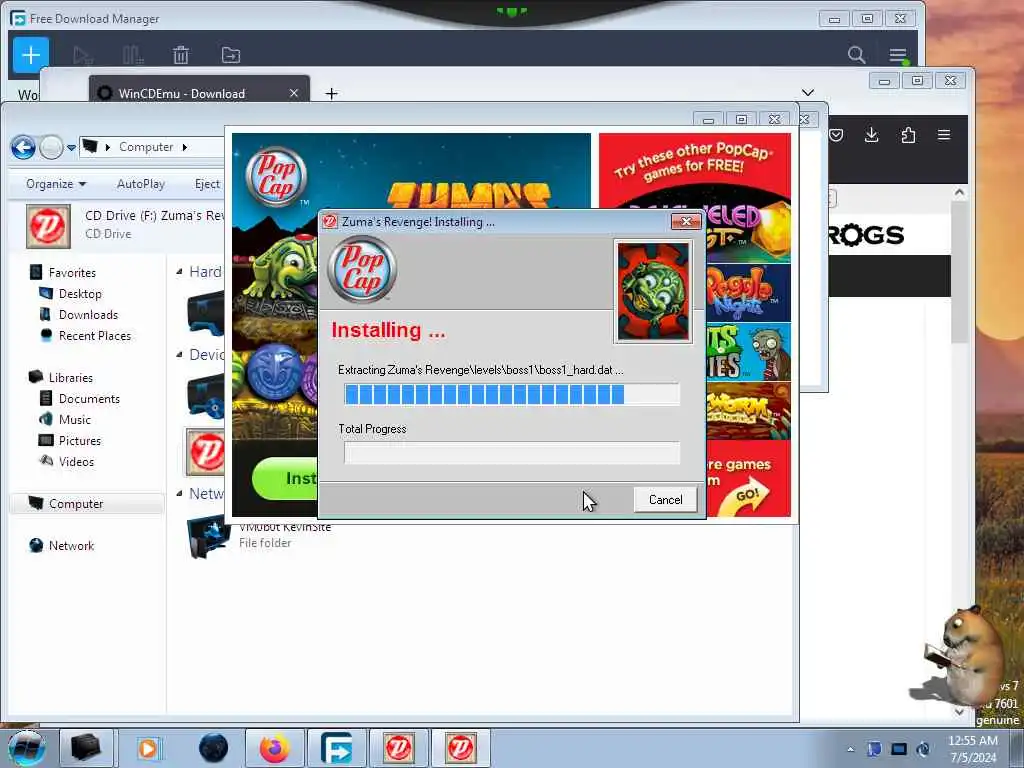Open Windows Media Player taskbar icon

(148, 748)
